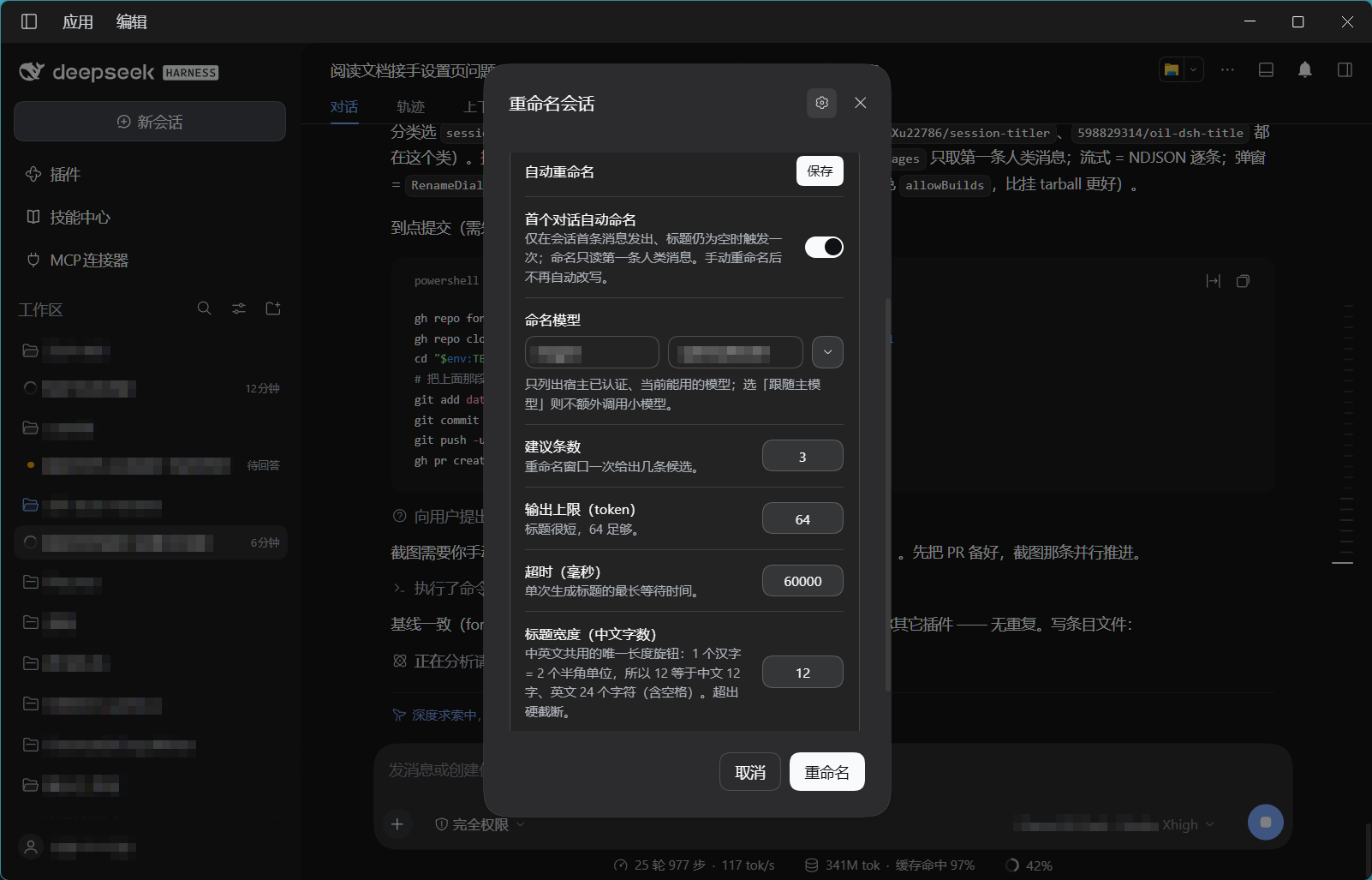Click 取消 to cancel renaming
This screenshot has width=1372, height=880.
click(750, 772)
